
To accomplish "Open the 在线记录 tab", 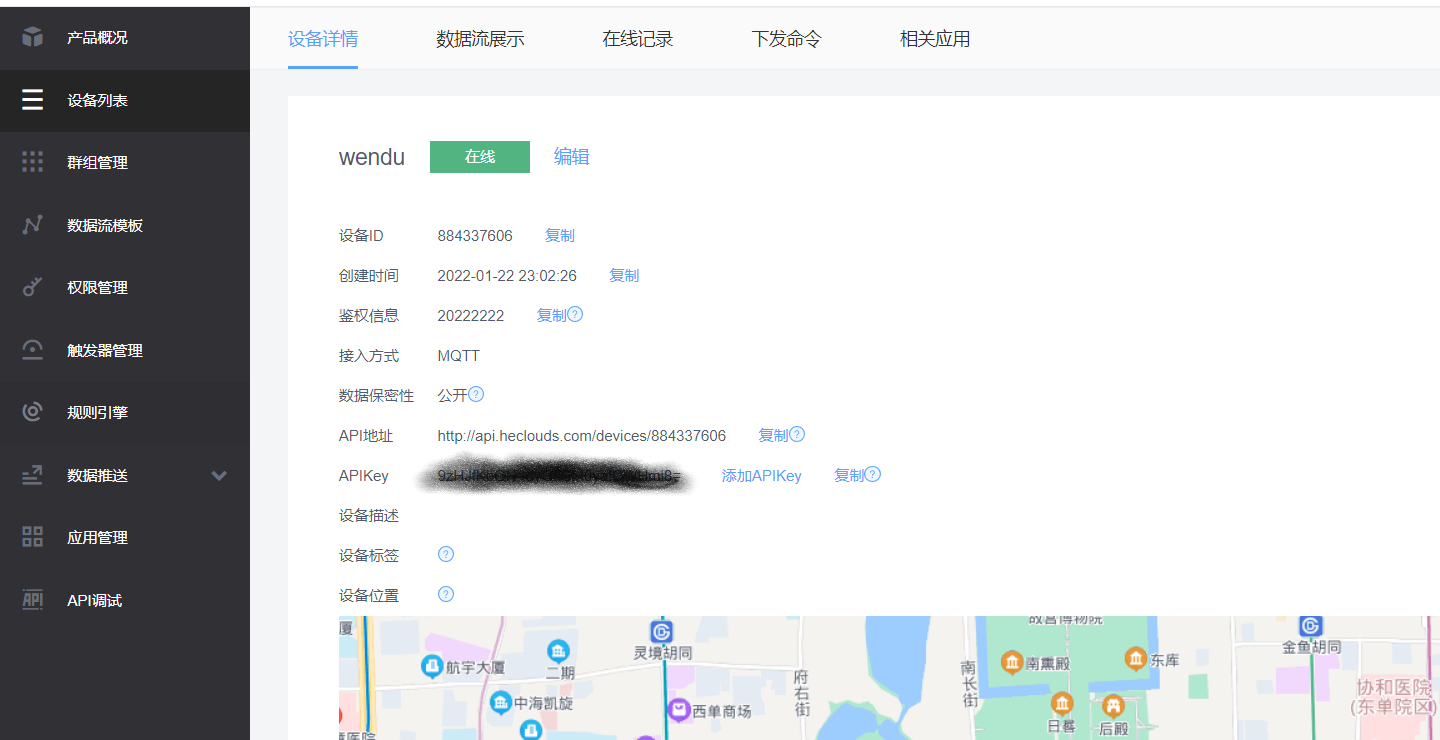I will pos(638,39).
